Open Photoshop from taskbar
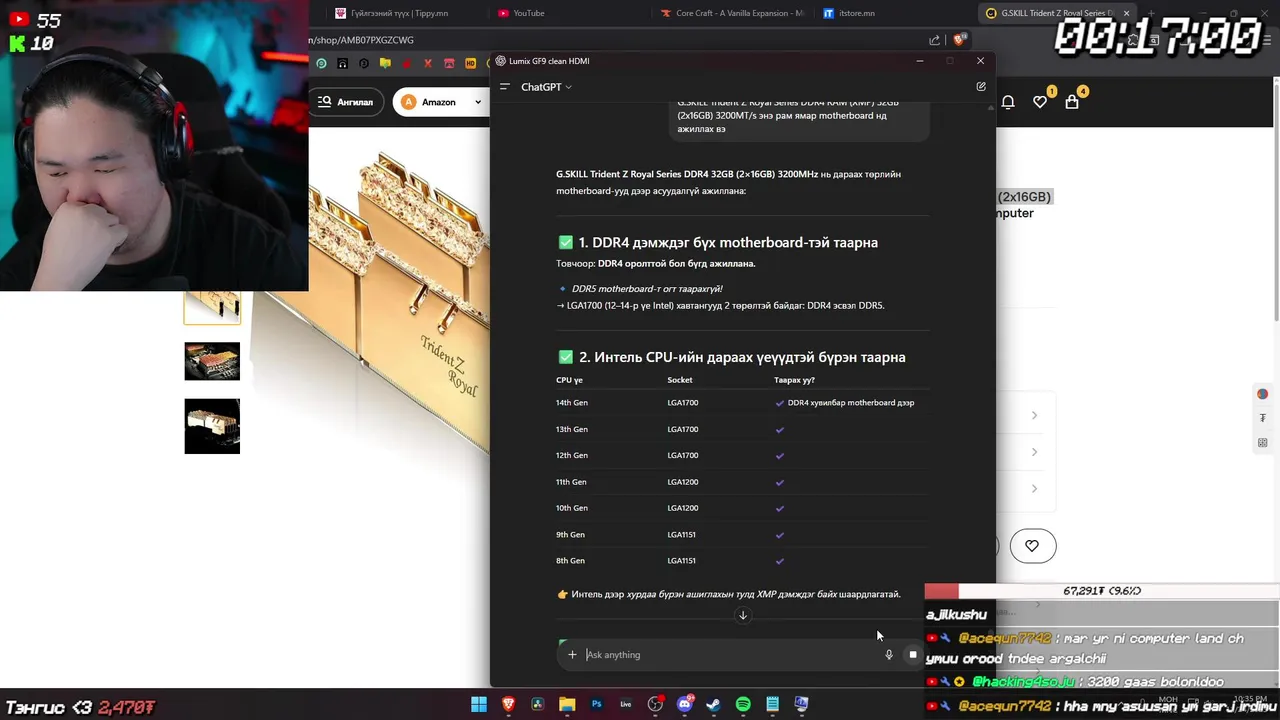The image size is (1280, 720). [597, 704]
